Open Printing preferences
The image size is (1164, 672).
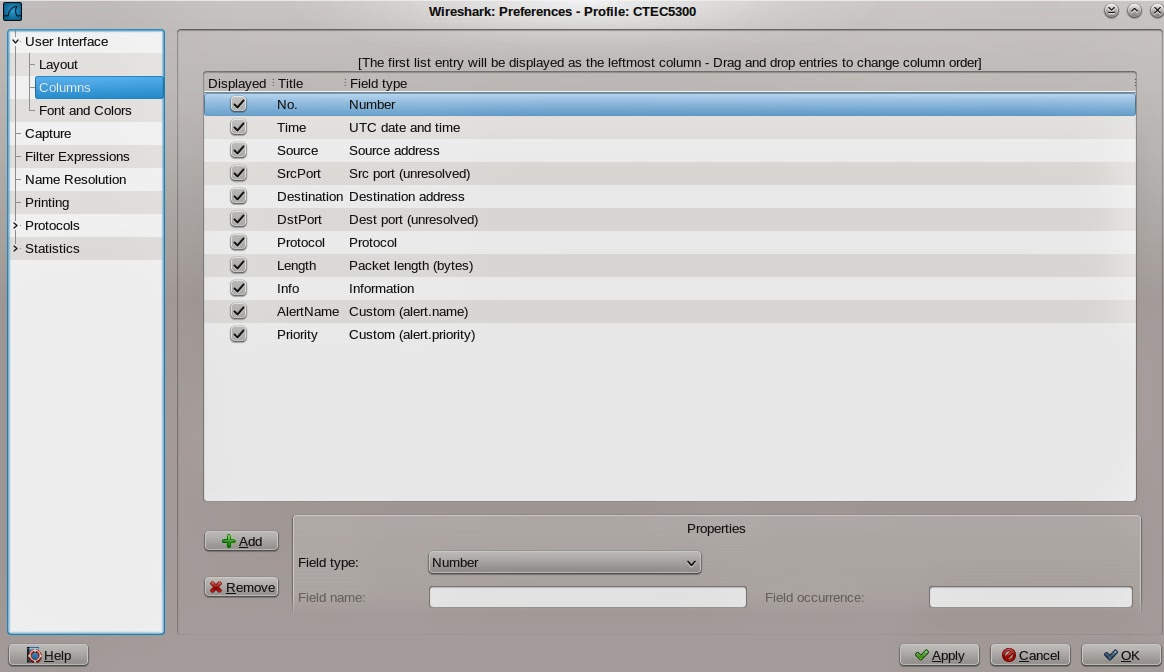coord(47,203)
